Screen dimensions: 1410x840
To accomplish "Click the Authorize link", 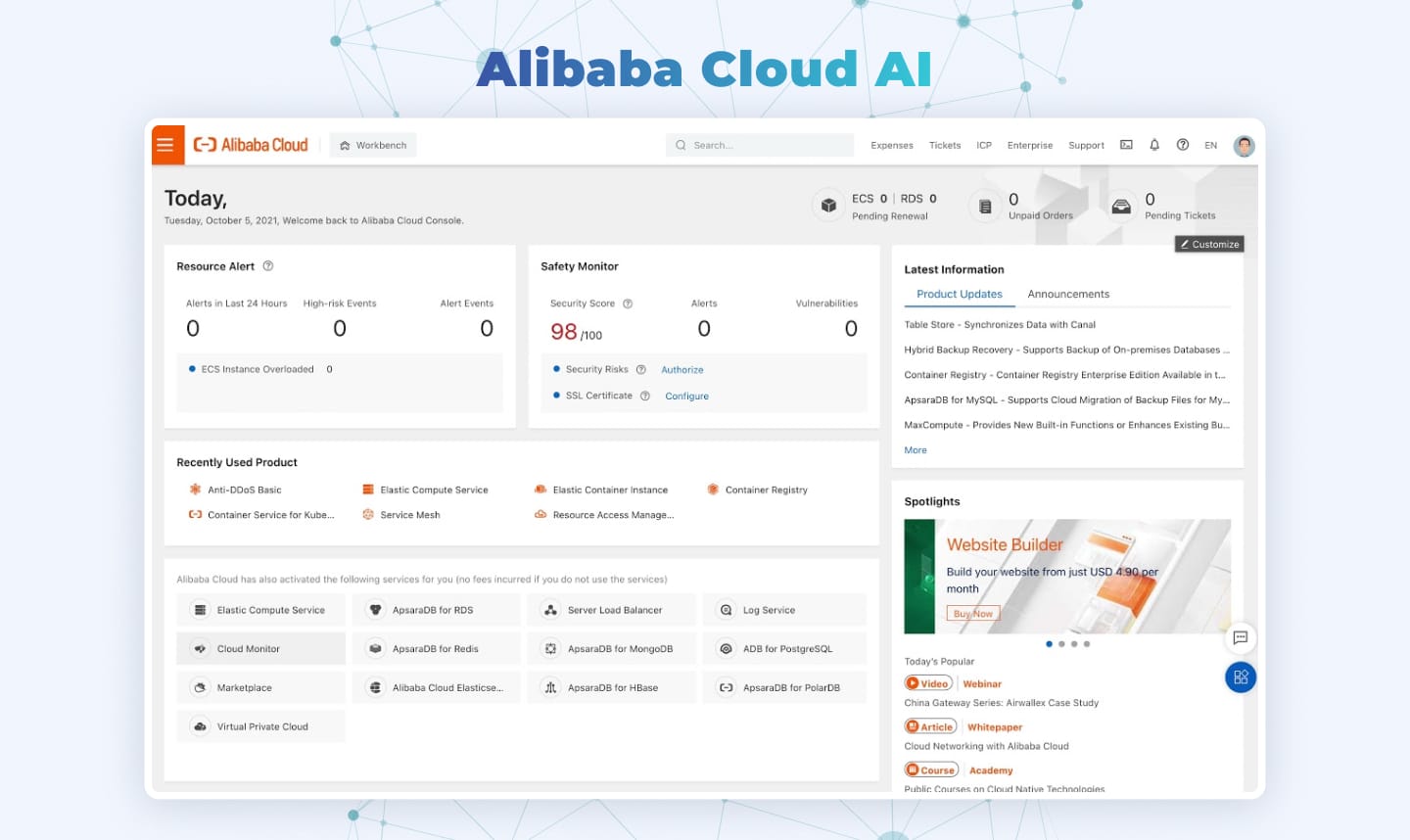I will click(682, 370).
